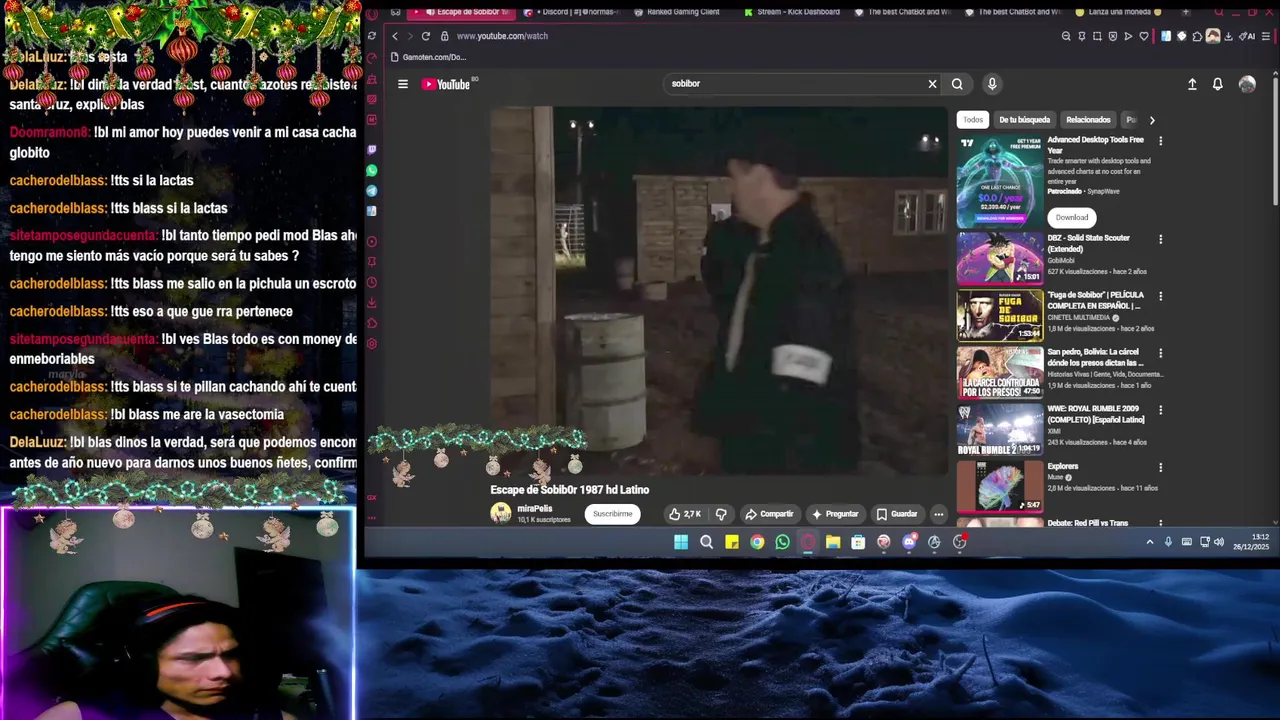This screenshot has height=720, width=1280.
Task: Open Telegram in the Opera sidebar
Action: tap(372, 191)
